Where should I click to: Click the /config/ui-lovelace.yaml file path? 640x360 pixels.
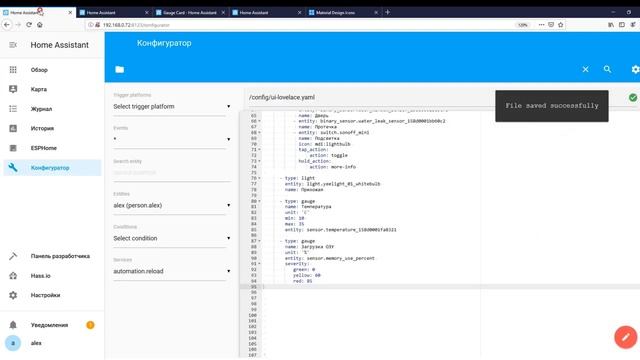[x=282, y=98]
